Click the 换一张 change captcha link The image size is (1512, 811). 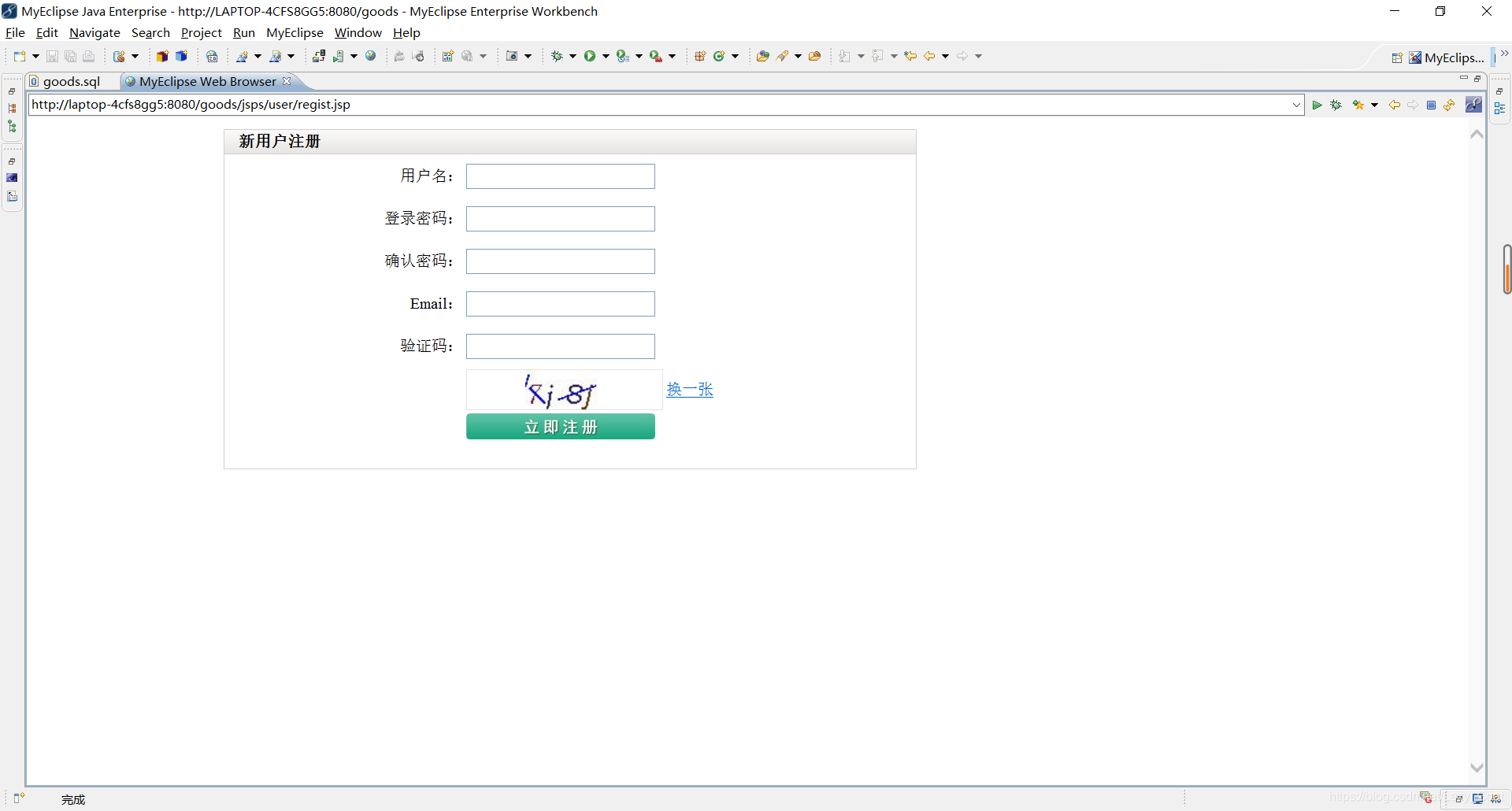tap(690, 389)
